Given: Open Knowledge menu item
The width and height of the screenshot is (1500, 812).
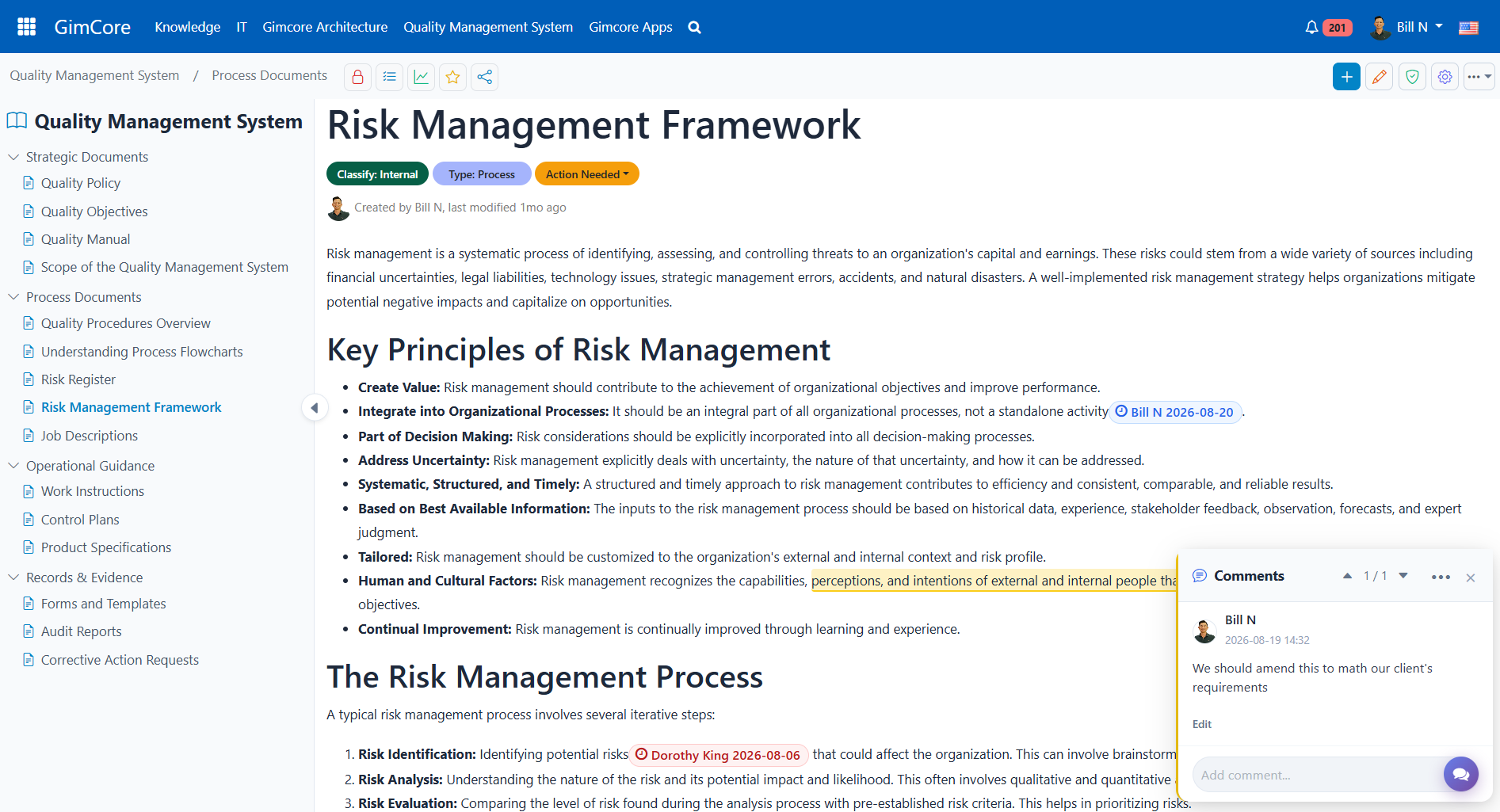Looking at the screenshot, I should [x=188, y=27].
